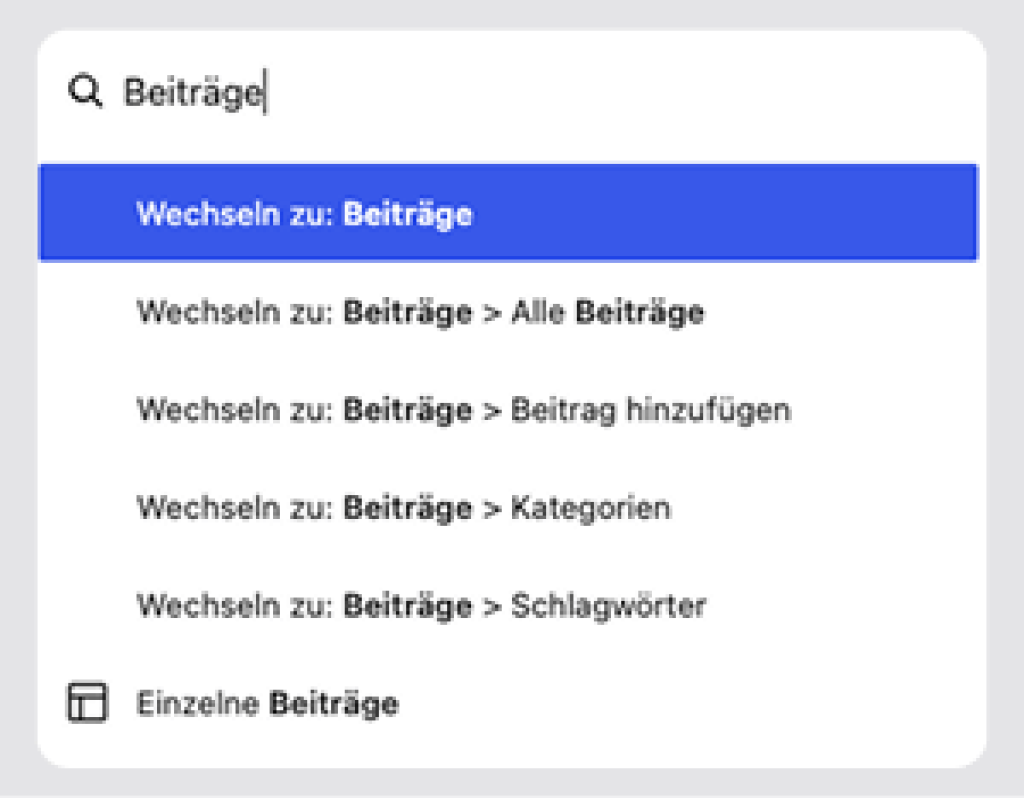Open the Einzelne Beiträge entry
Screen dimensions: 1024x798
(266, 703)
